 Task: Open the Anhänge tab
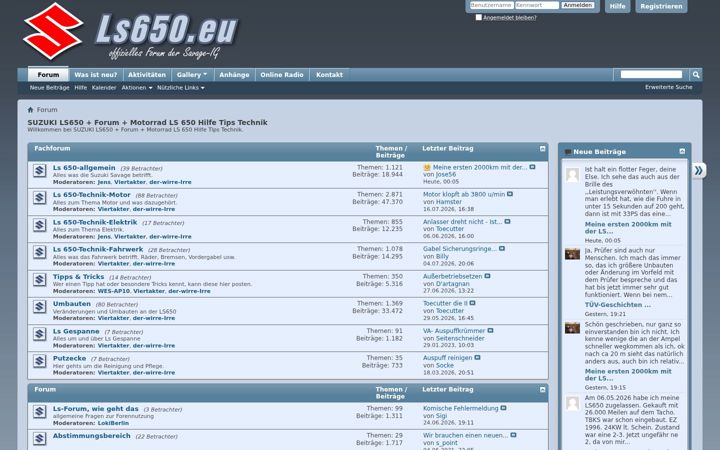coord(234,74)
